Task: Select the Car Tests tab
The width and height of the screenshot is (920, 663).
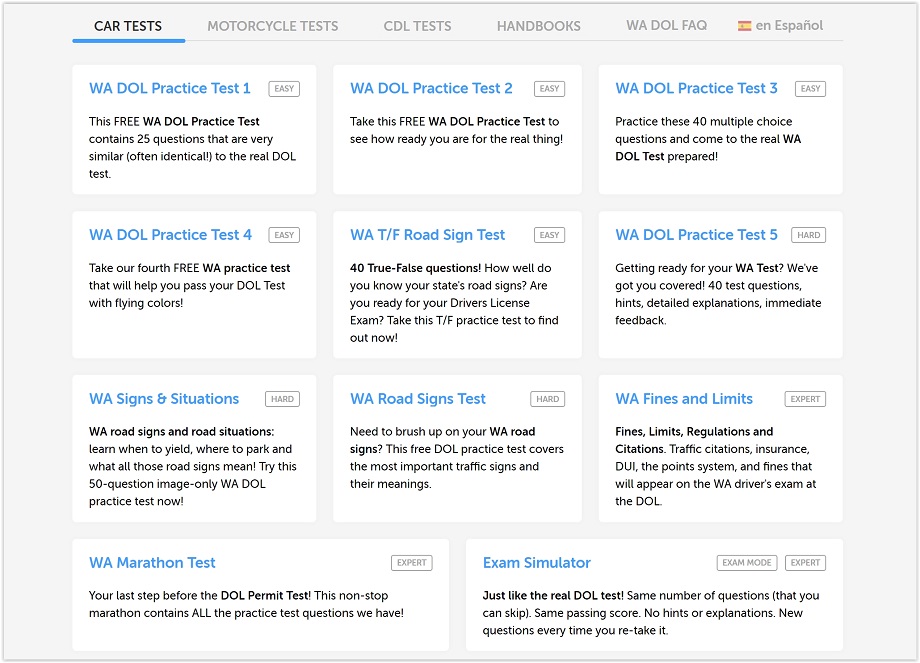Action: click(x=128, y=26)
